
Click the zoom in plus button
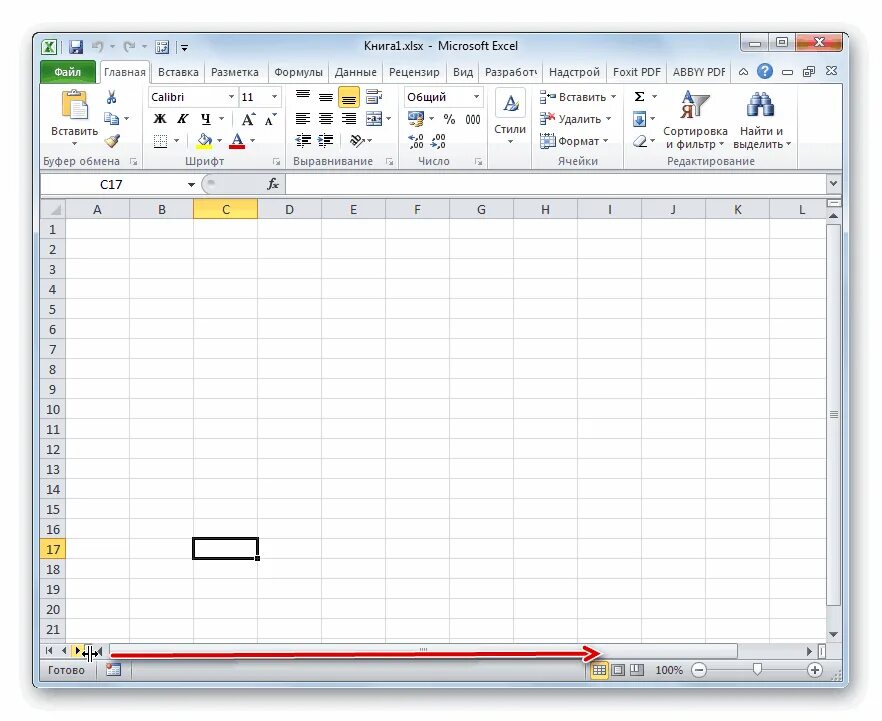814,670
